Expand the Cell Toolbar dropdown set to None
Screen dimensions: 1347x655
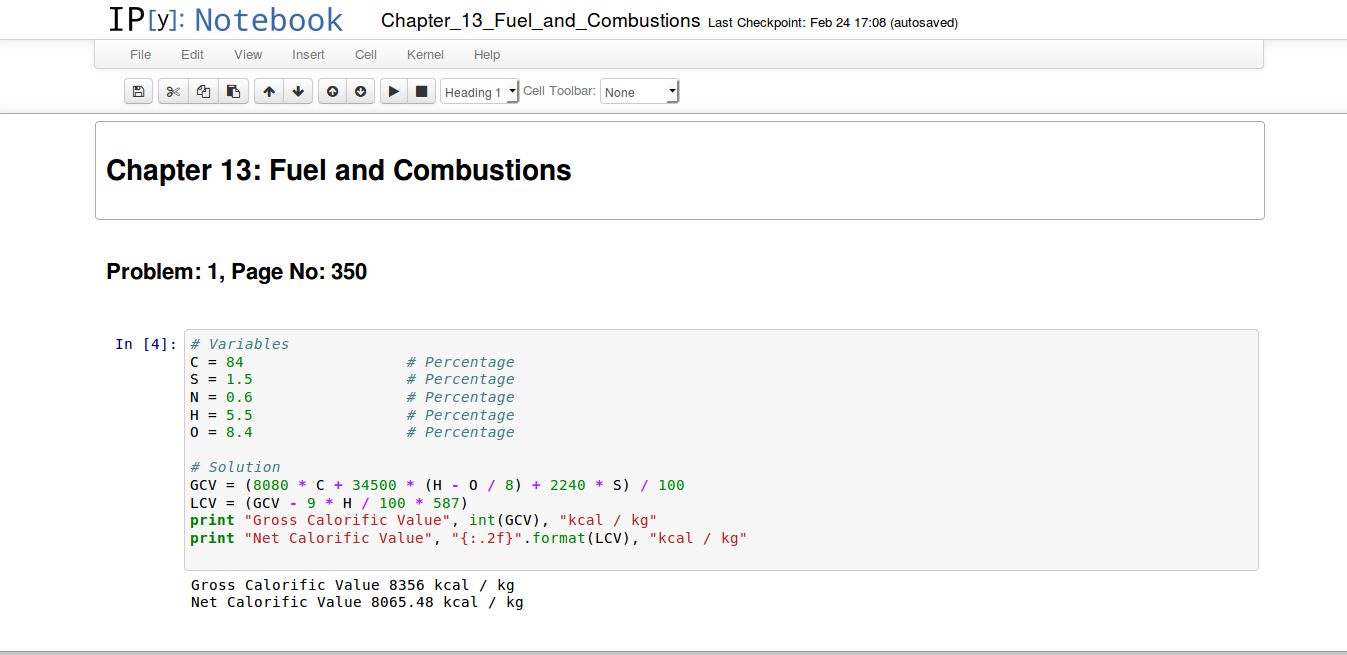coord(639,92)
